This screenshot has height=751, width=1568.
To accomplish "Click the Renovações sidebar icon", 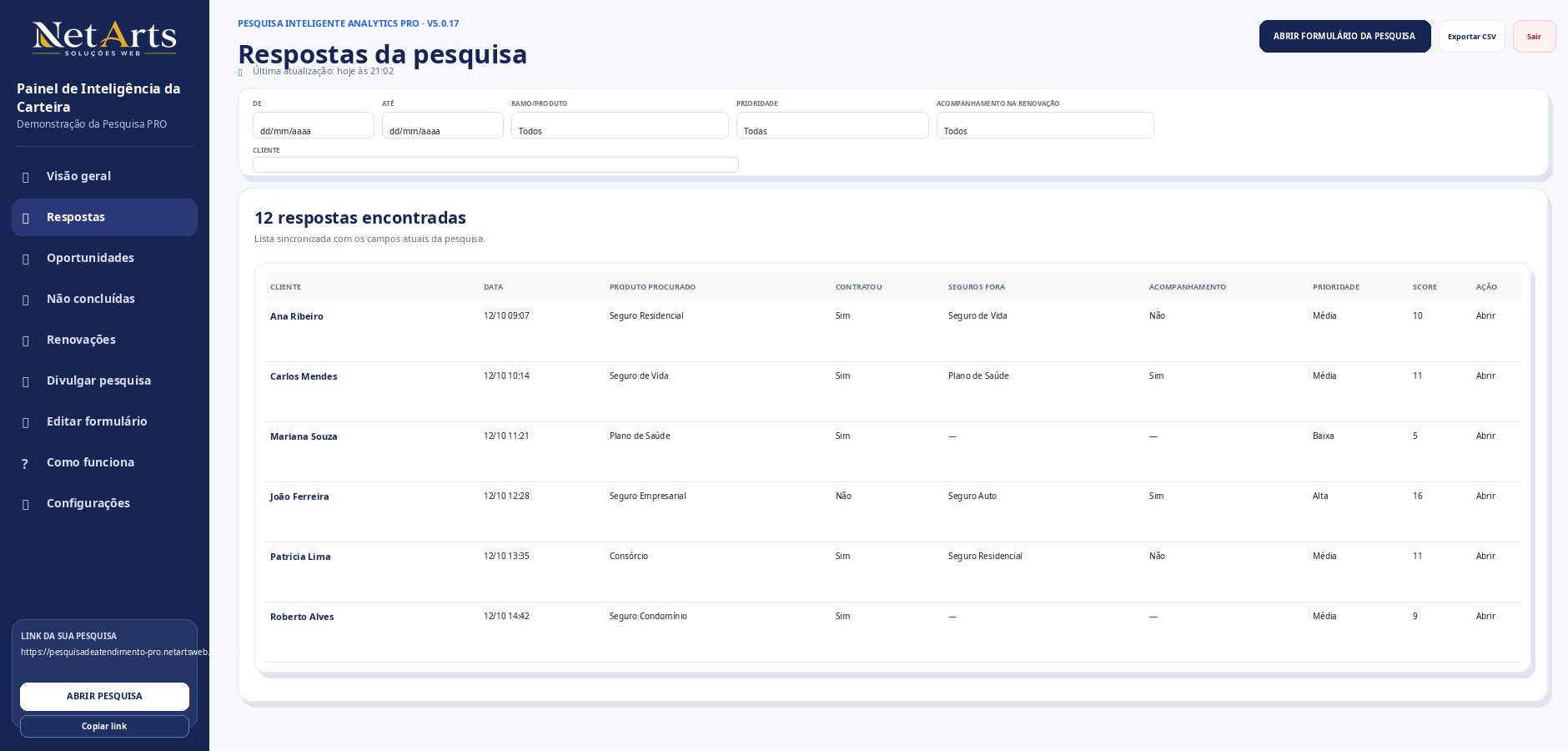I will 26,340.
